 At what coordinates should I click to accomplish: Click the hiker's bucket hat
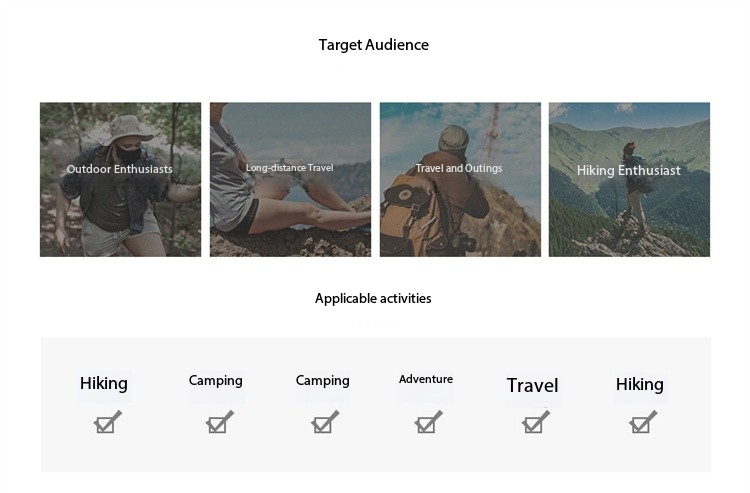(x=126, y=128)
